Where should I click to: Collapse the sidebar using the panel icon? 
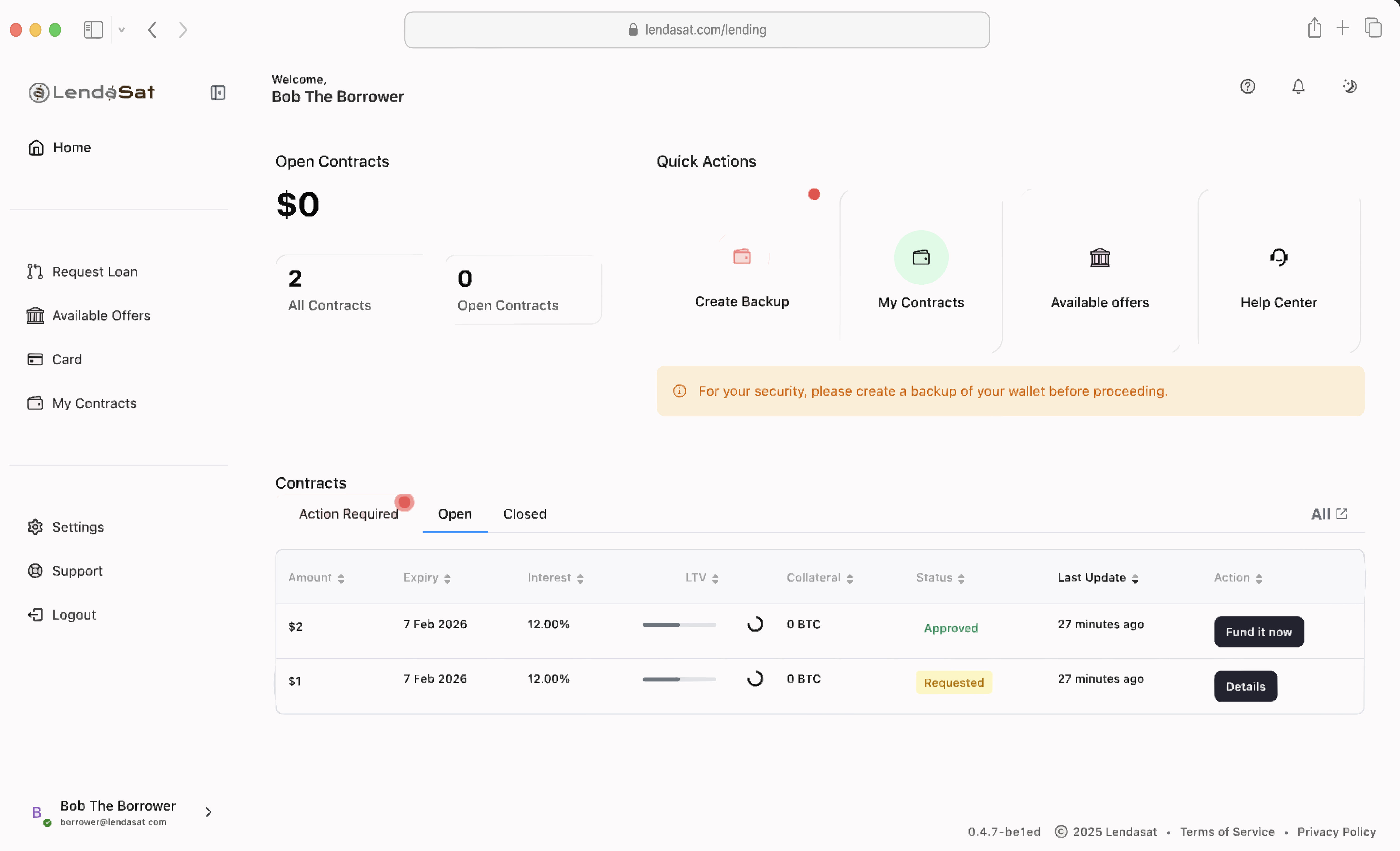218,93
